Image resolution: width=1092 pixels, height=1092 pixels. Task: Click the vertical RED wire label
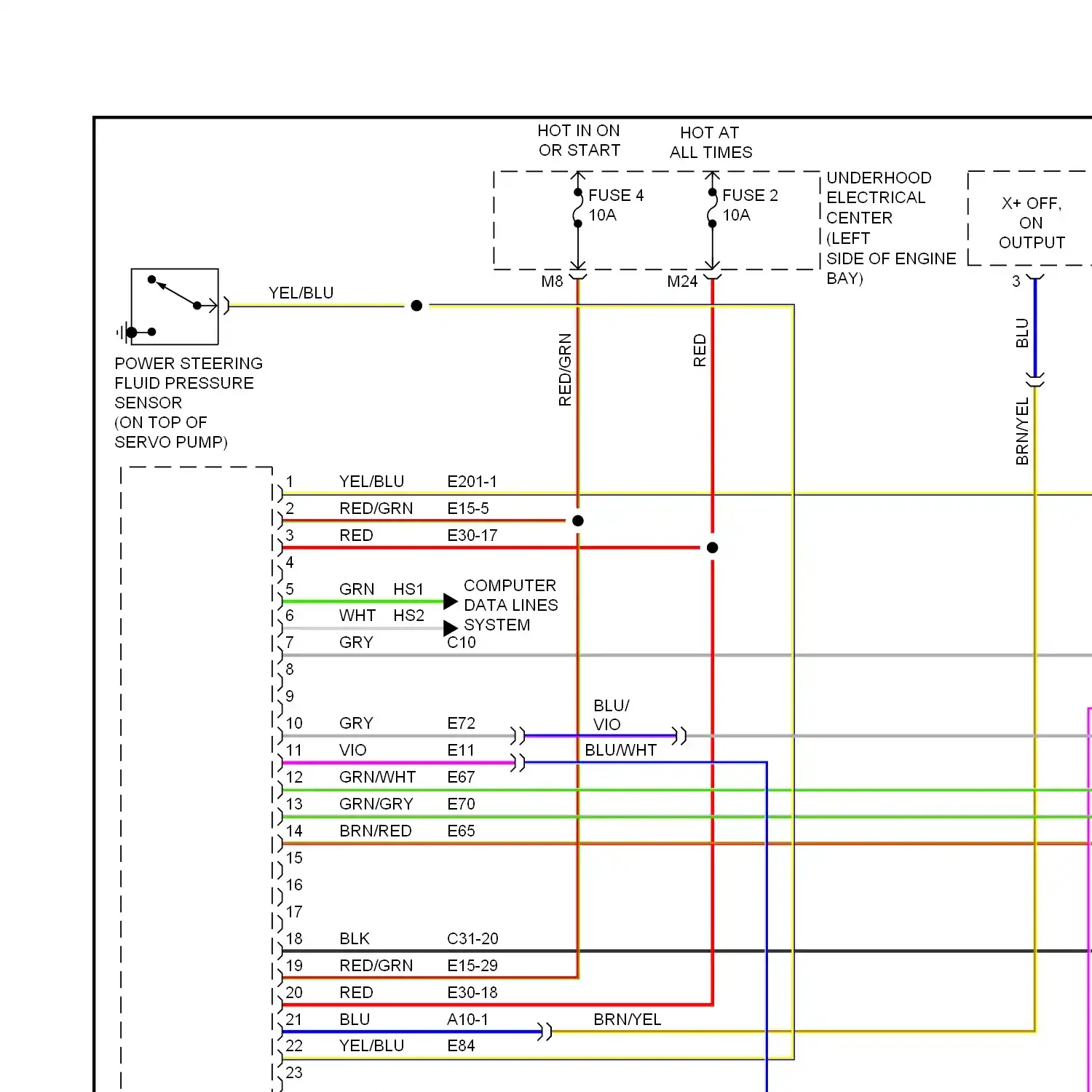[x=700, y=350]
